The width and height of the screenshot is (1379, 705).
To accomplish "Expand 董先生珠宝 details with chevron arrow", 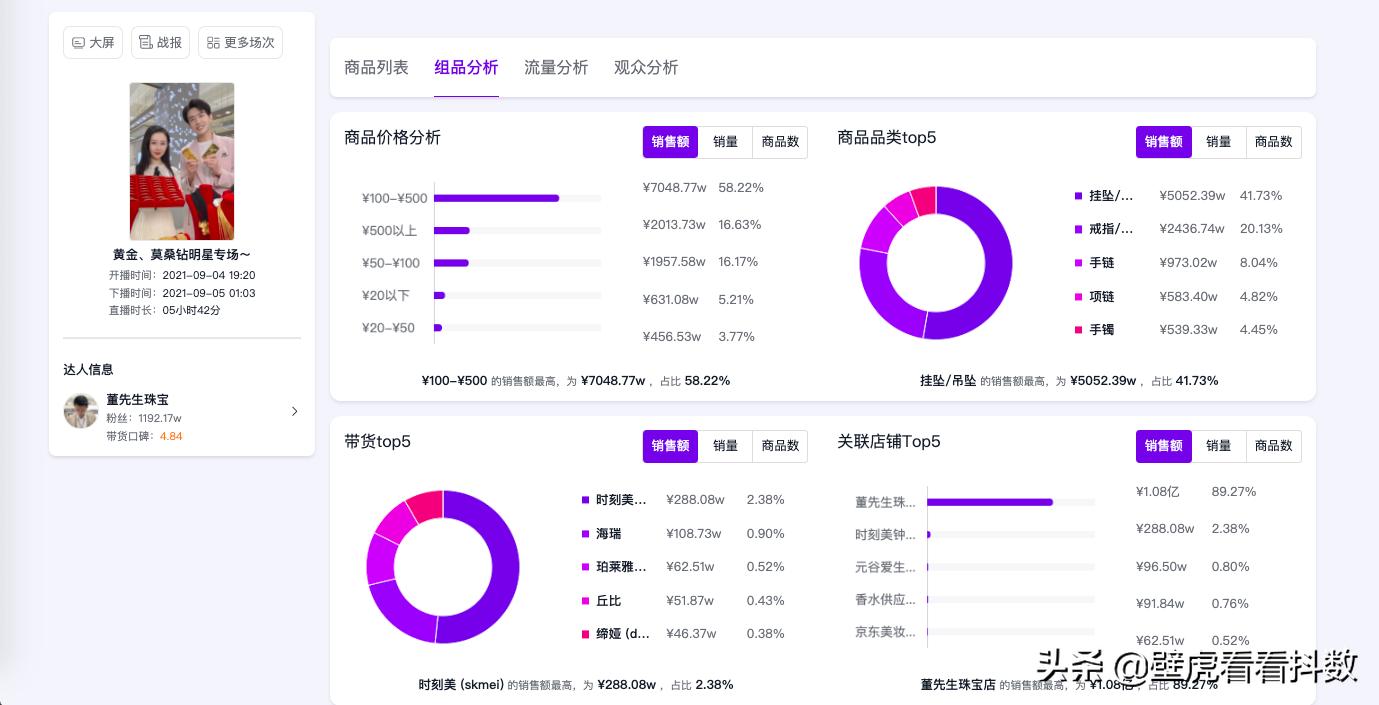I will 294,411.
